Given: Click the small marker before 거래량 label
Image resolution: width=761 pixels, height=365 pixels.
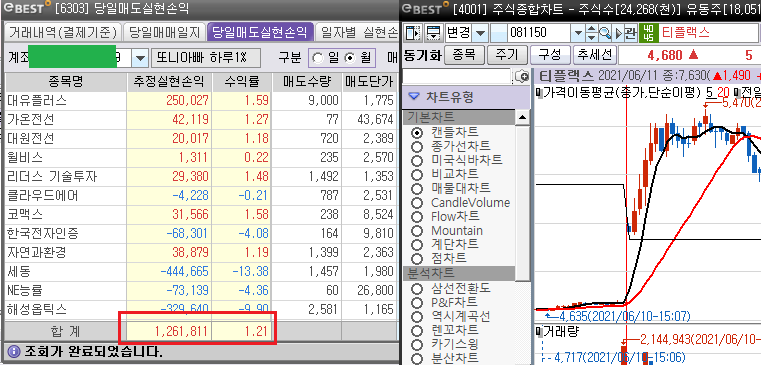Looking at the screenshot, I should [539, 332].
